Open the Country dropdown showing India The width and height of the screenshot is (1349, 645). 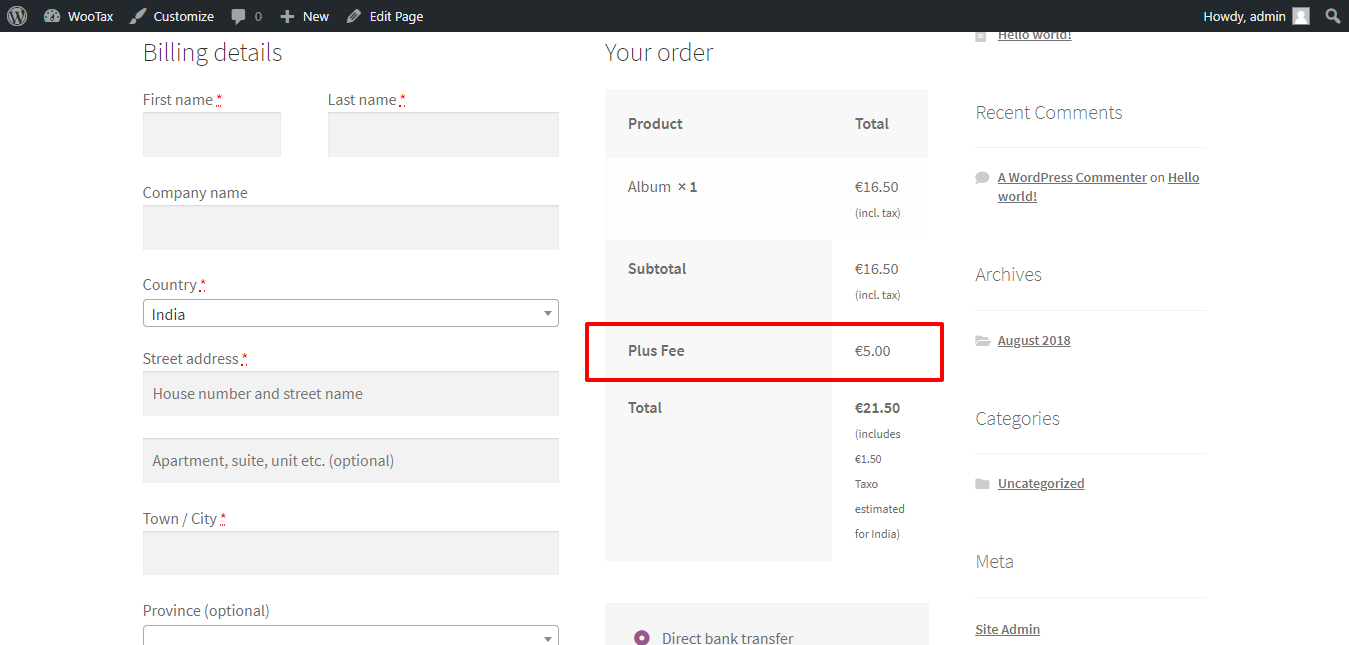350,313
